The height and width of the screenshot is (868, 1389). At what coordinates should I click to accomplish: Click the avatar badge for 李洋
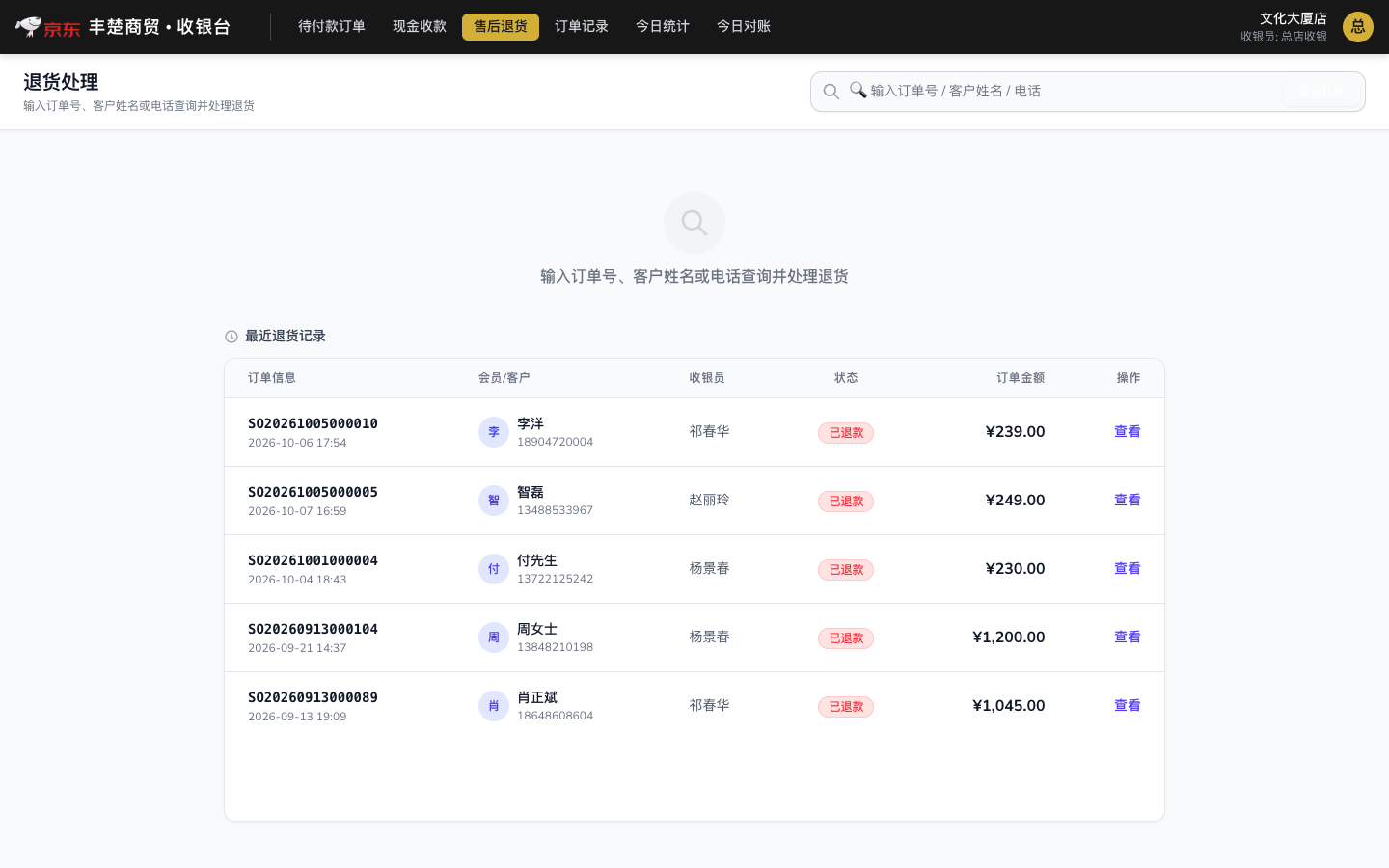(x=494, y=432)
